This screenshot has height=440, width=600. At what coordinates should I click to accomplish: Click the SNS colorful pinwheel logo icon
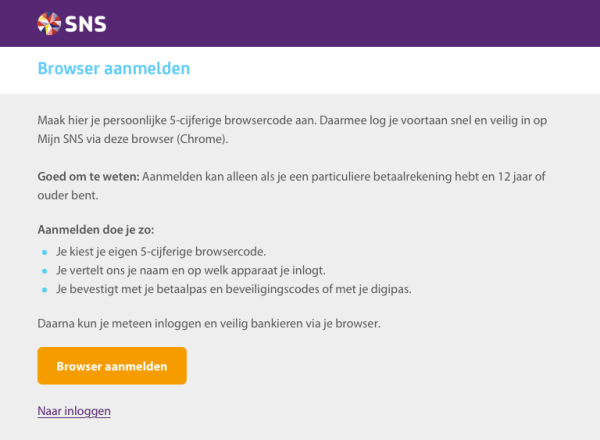click(x=49, y=24)
